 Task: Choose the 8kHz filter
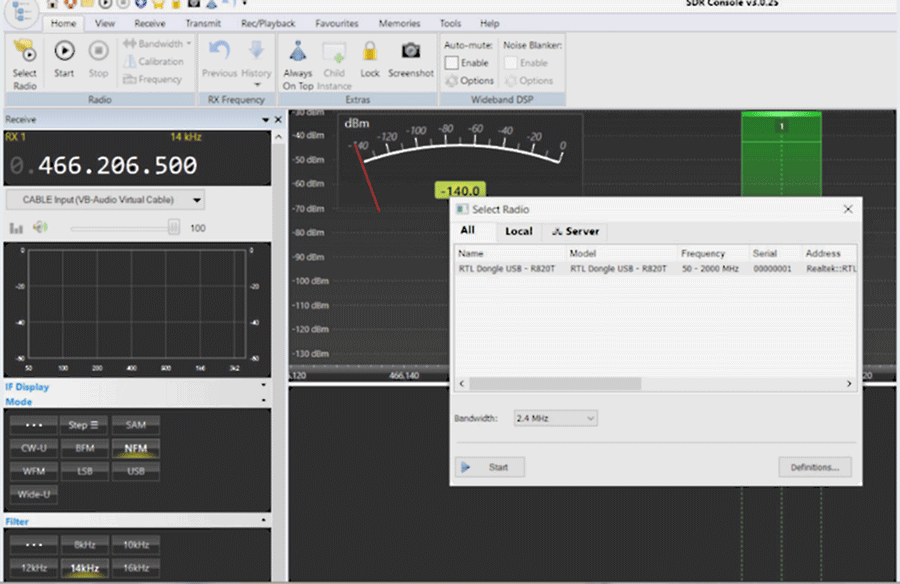(84, 544)
